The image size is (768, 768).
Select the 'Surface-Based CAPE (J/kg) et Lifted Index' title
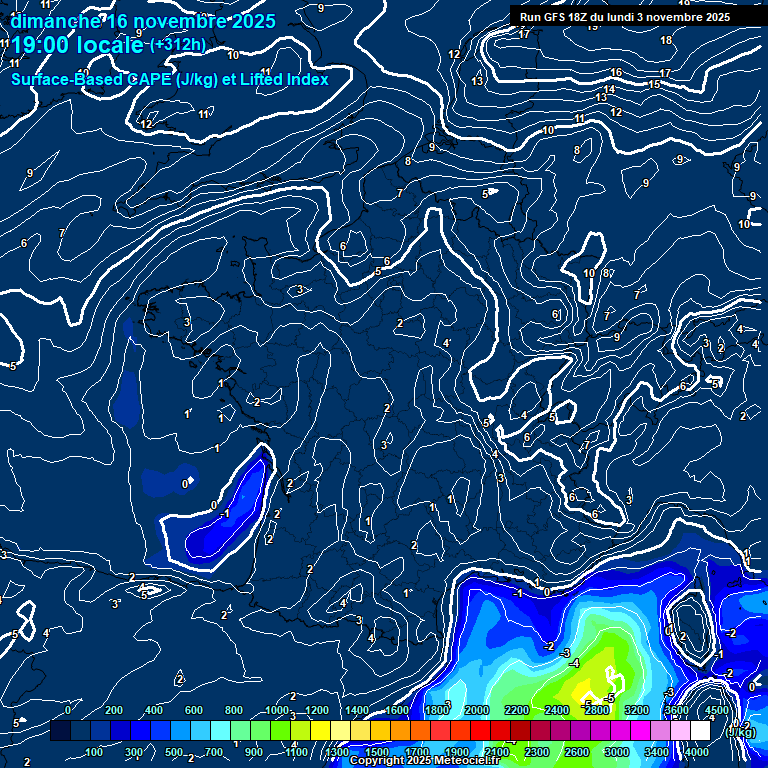170,79
